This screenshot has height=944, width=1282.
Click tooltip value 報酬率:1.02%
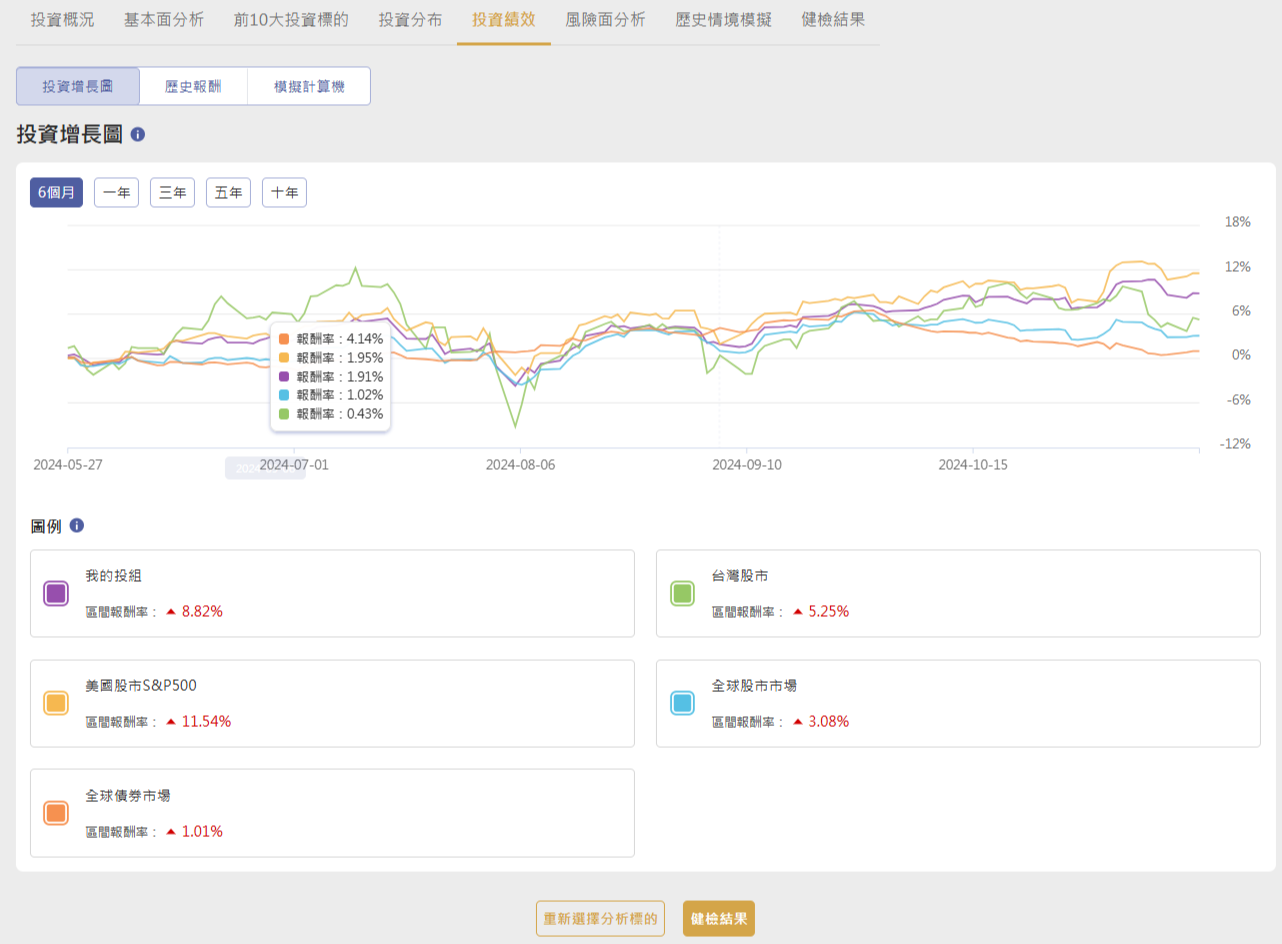click(339, 395)
